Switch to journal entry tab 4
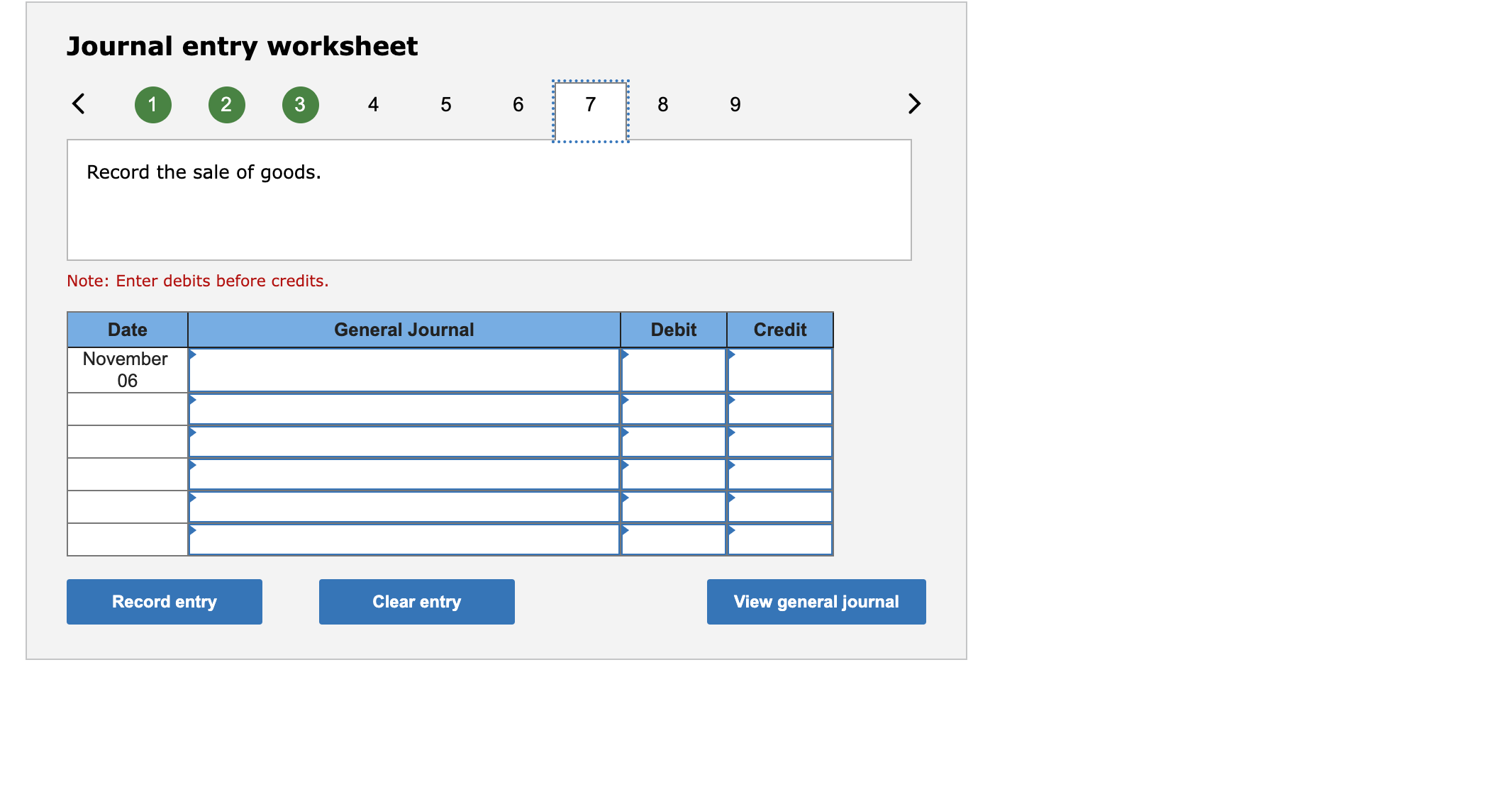The width and height of the screenshot is (1512, 789). coord(373,105)
